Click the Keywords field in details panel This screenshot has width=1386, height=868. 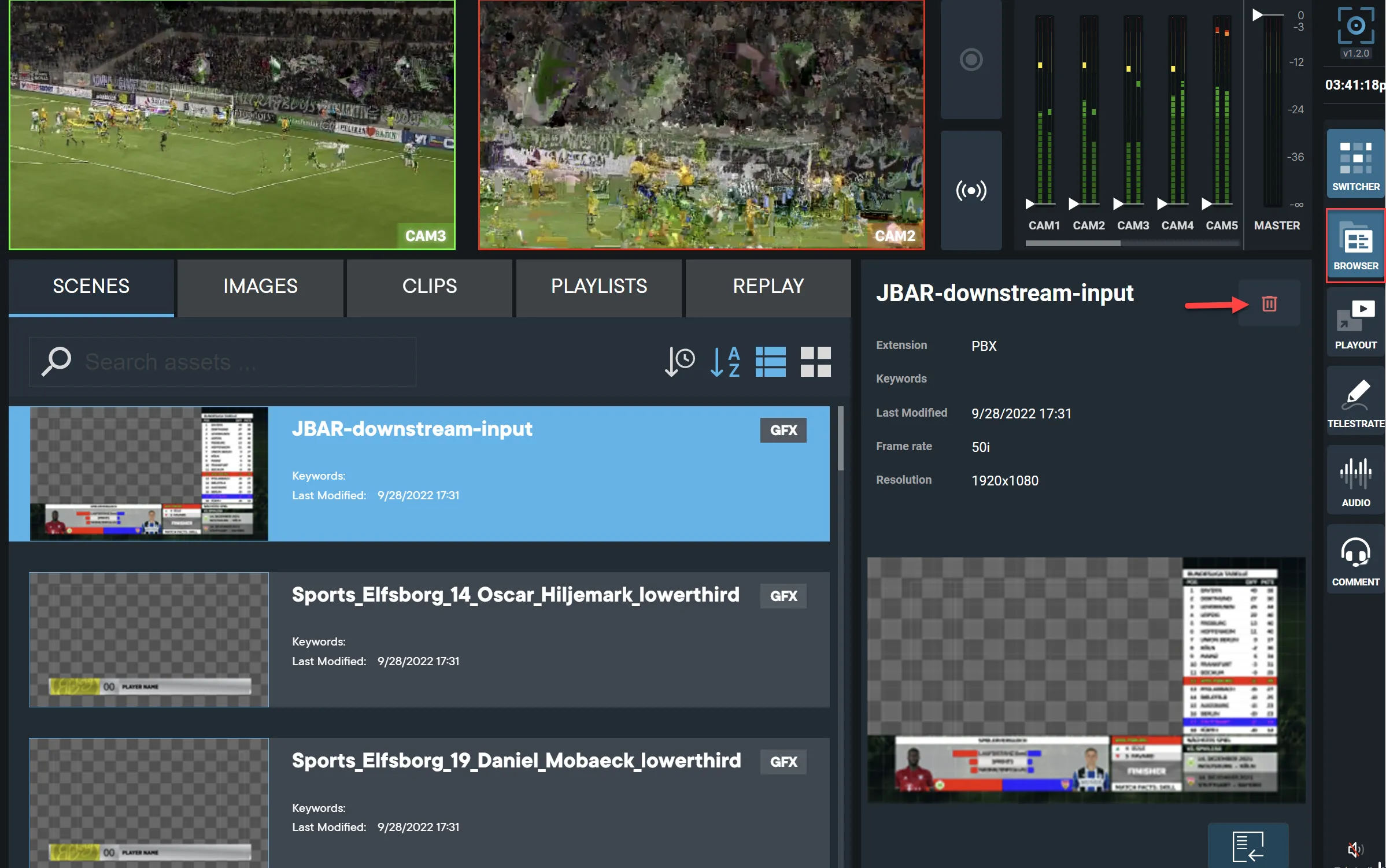901,379
